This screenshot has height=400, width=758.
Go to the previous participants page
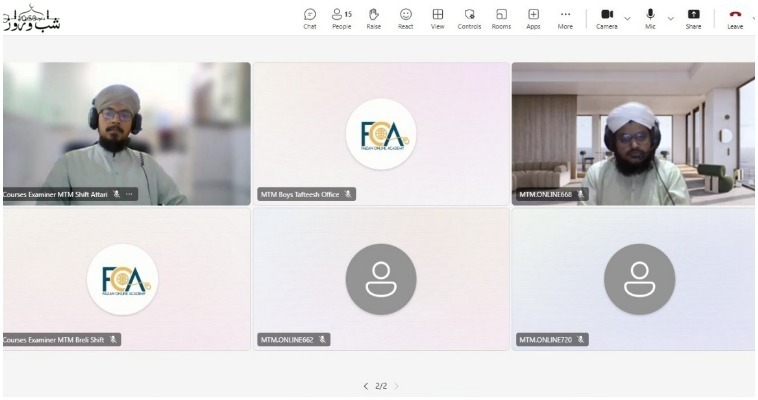(366, 385)
